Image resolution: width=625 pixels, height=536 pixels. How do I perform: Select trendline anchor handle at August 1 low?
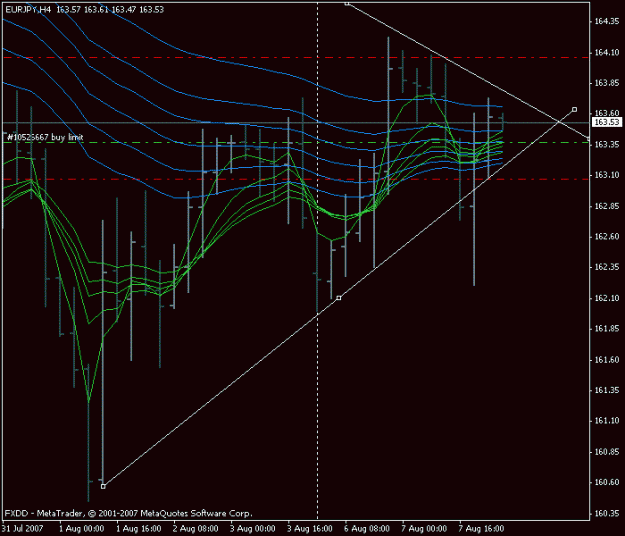[x=103, y=486]
